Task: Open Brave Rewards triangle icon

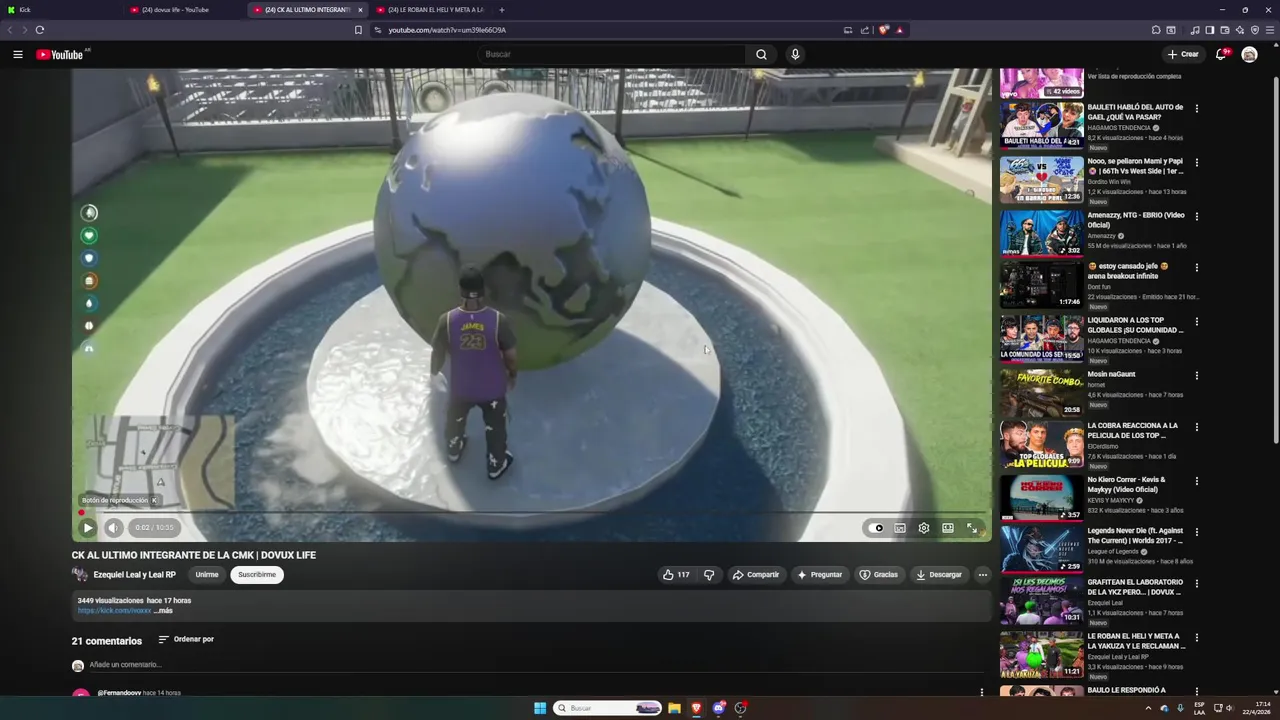Action: click(x=899, y=30)
